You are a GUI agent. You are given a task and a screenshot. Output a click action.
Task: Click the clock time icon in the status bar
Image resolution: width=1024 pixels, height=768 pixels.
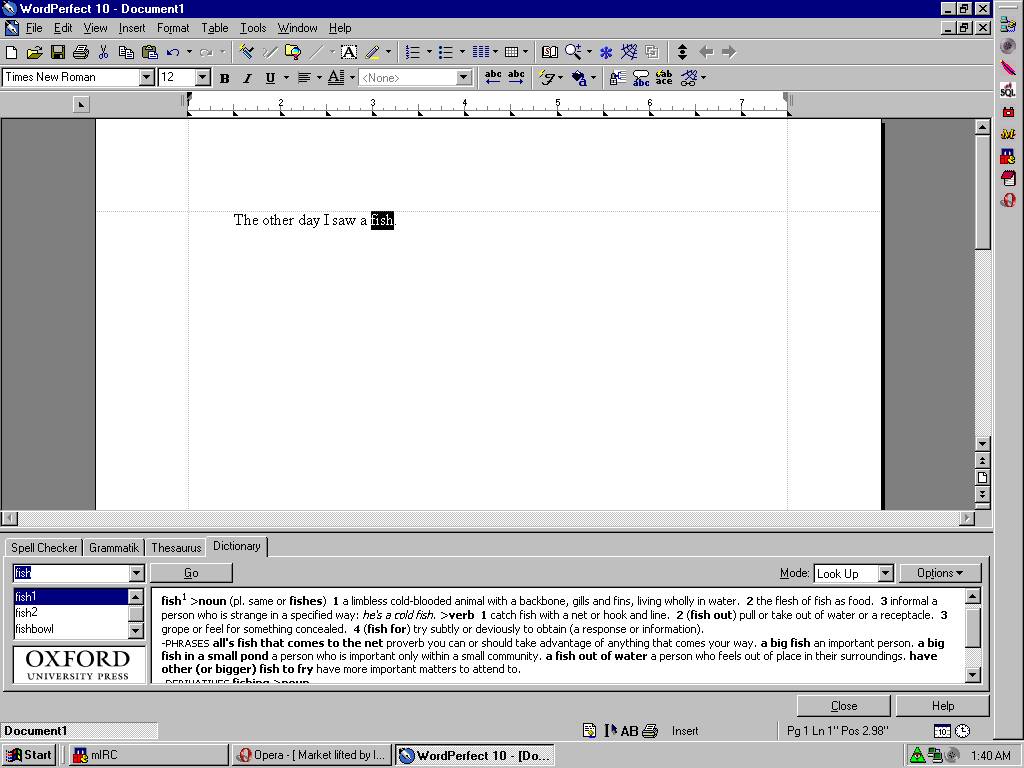tap(963, 731)
